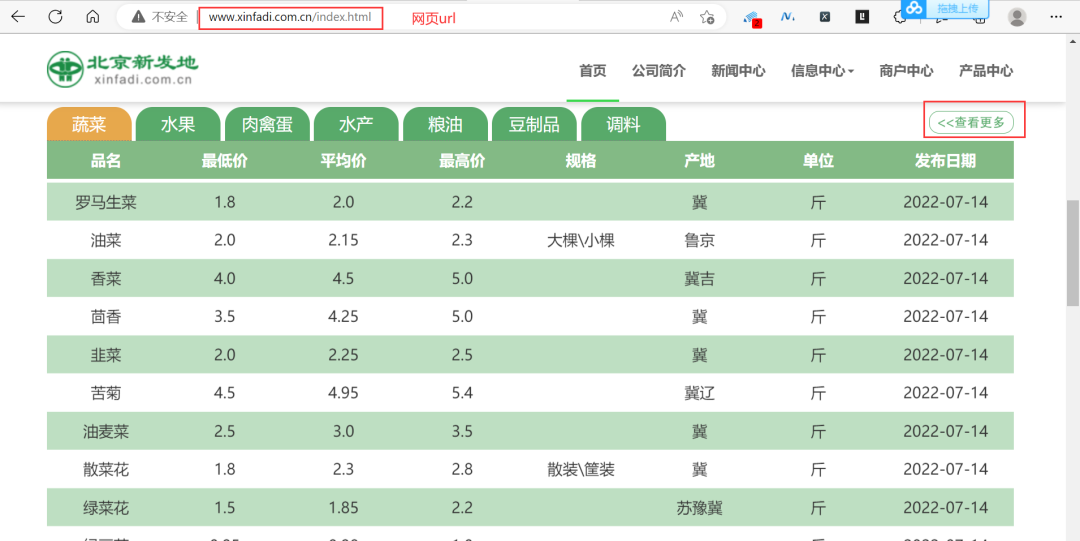The width and height of the screenshot is (1080, 541).
Task: Click the 1.85 average price for 绿菜花
Action: click(343, 508)
